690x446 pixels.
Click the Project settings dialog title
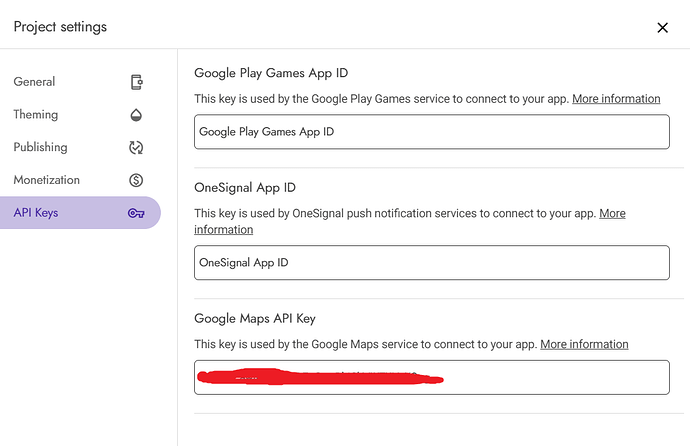tap(60, 27)
